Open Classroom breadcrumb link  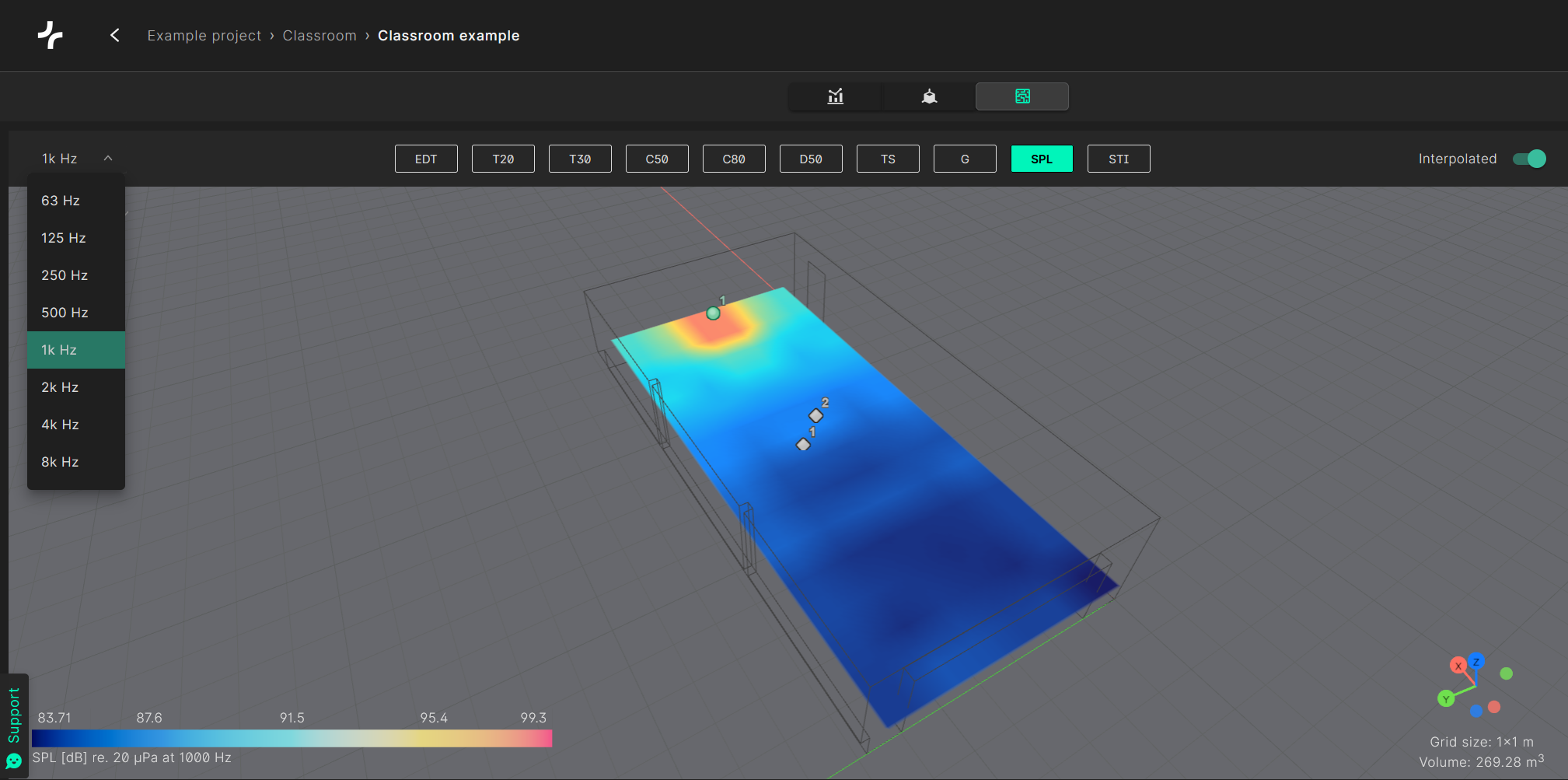tap(320, 36)
